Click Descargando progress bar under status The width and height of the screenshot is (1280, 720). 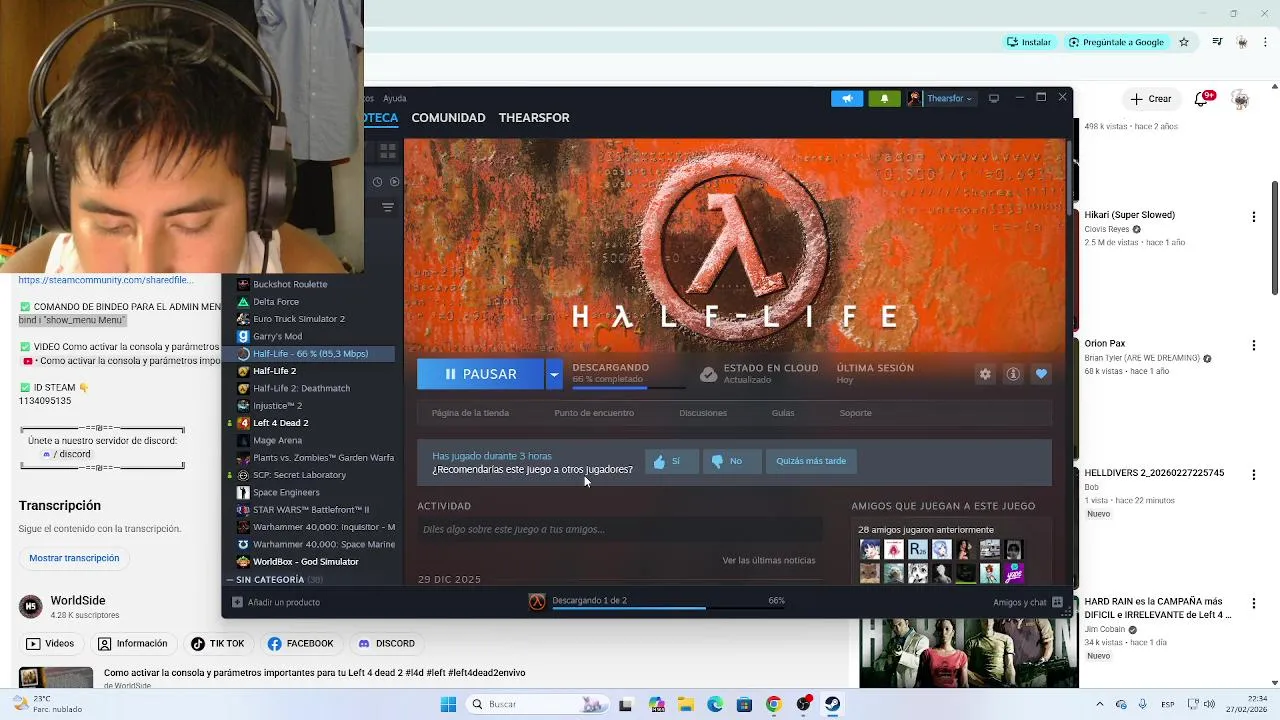click(x=629, y=388)
